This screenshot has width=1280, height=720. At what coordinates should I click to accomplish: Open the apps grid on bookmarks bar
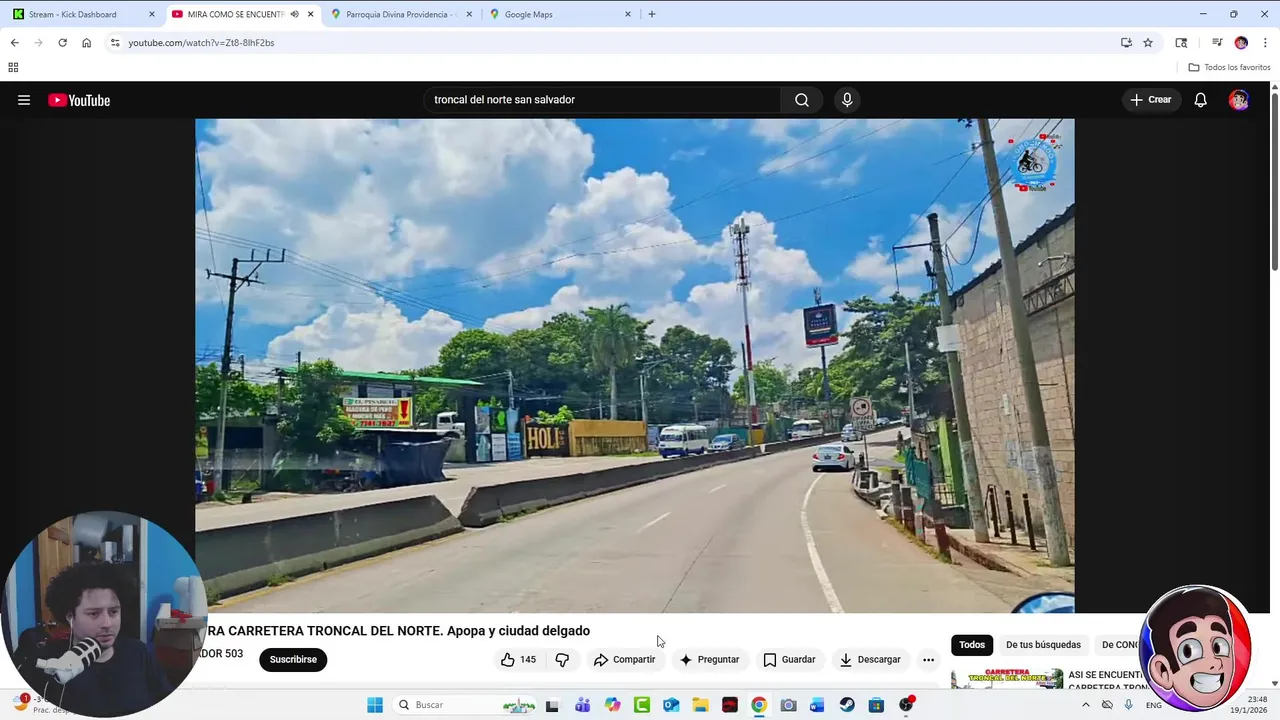coord(13,67)
